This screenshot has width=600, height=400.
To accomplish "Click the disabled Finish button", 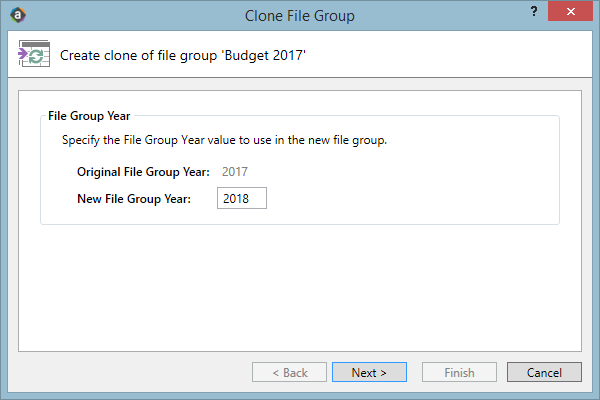I will (459, 372).
